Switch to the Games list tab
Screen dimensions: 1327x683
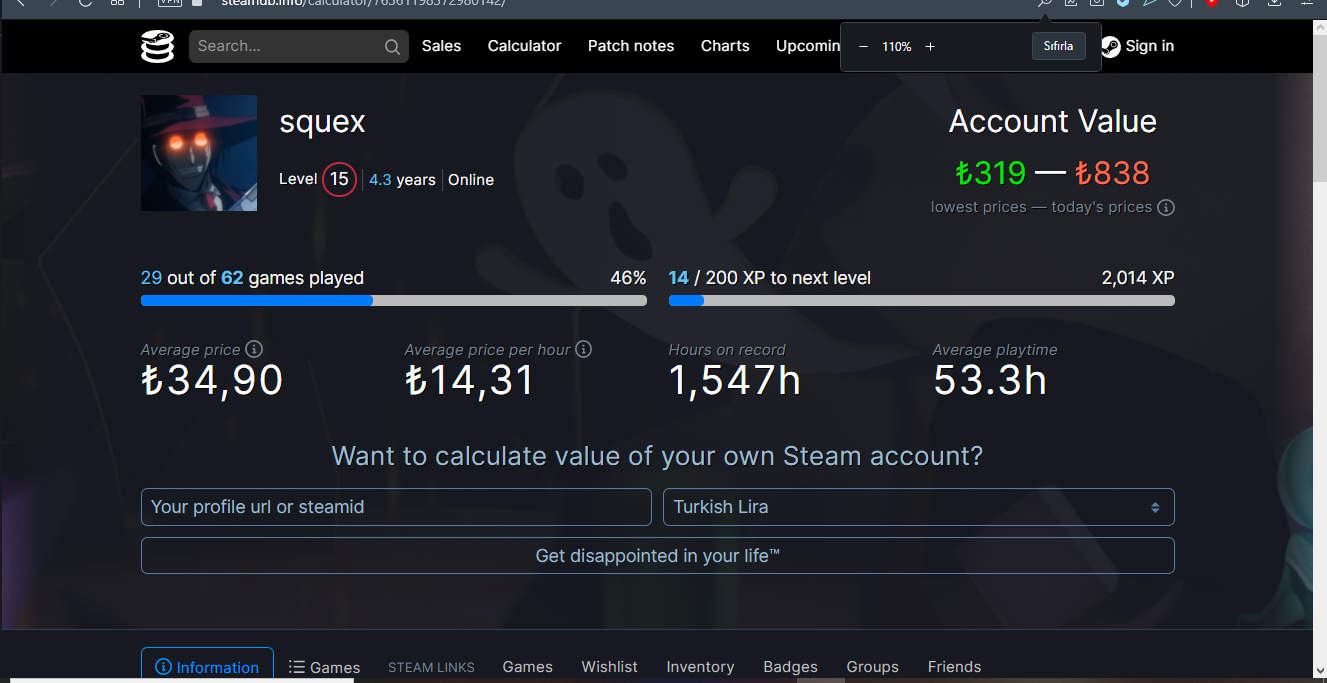coord(324,667)
